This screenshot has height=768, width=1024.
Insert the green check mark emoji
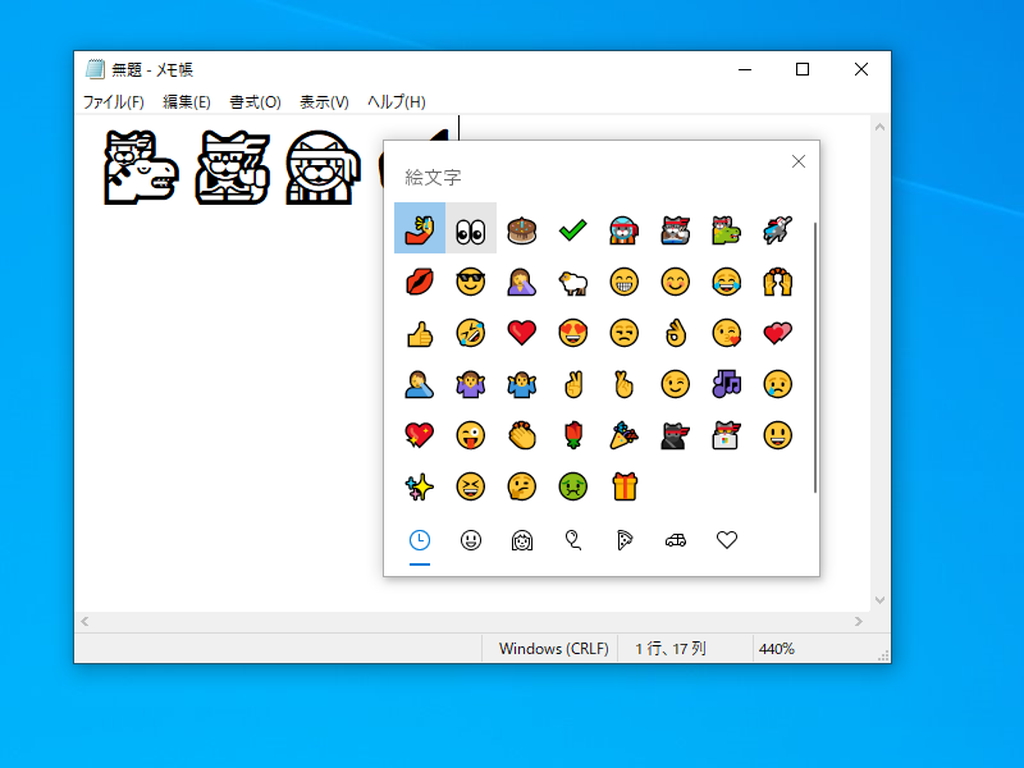(573, 228)
